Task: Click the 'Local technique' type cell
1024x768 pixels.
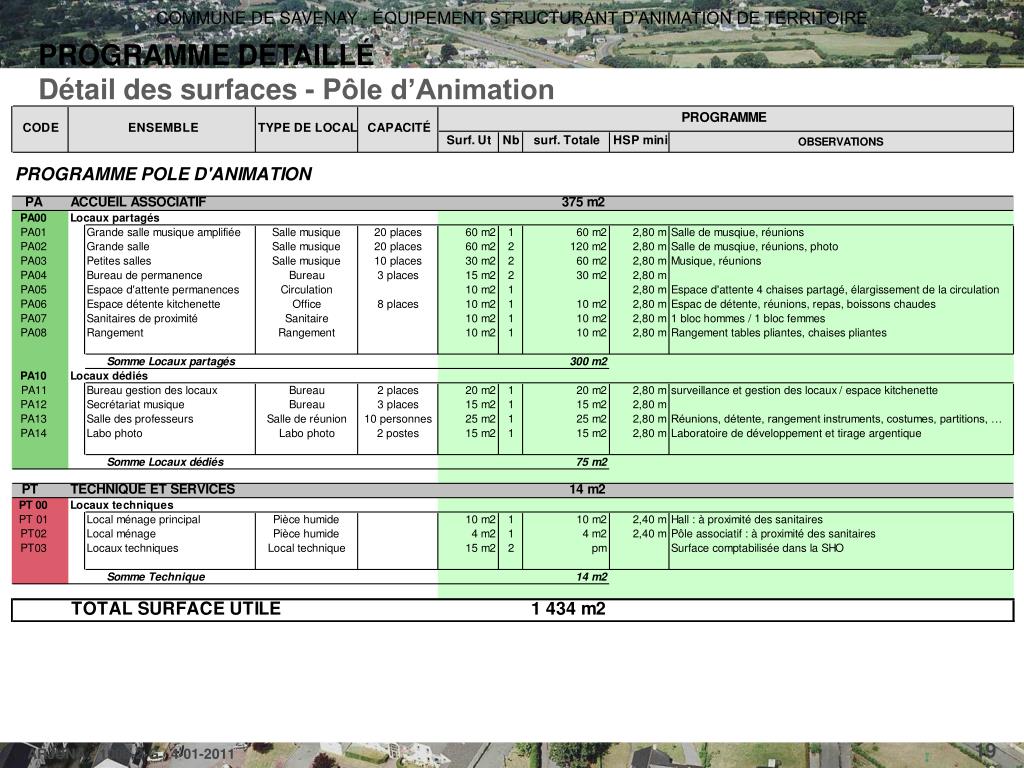Action: pyautogui.click(x=306, y=549)
